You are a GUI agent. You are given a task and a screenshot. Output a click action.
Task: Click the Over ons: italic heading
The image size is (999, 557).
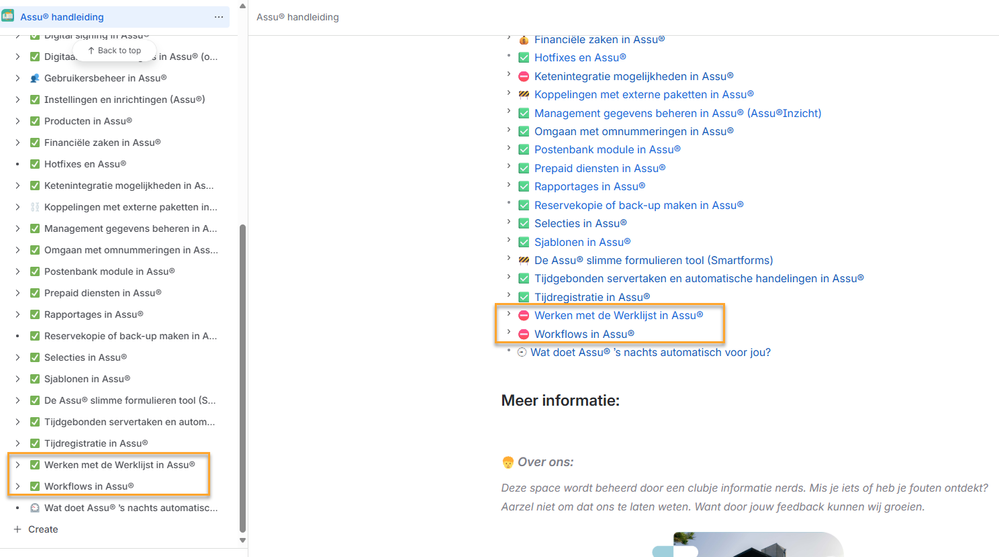click(545, 462)
